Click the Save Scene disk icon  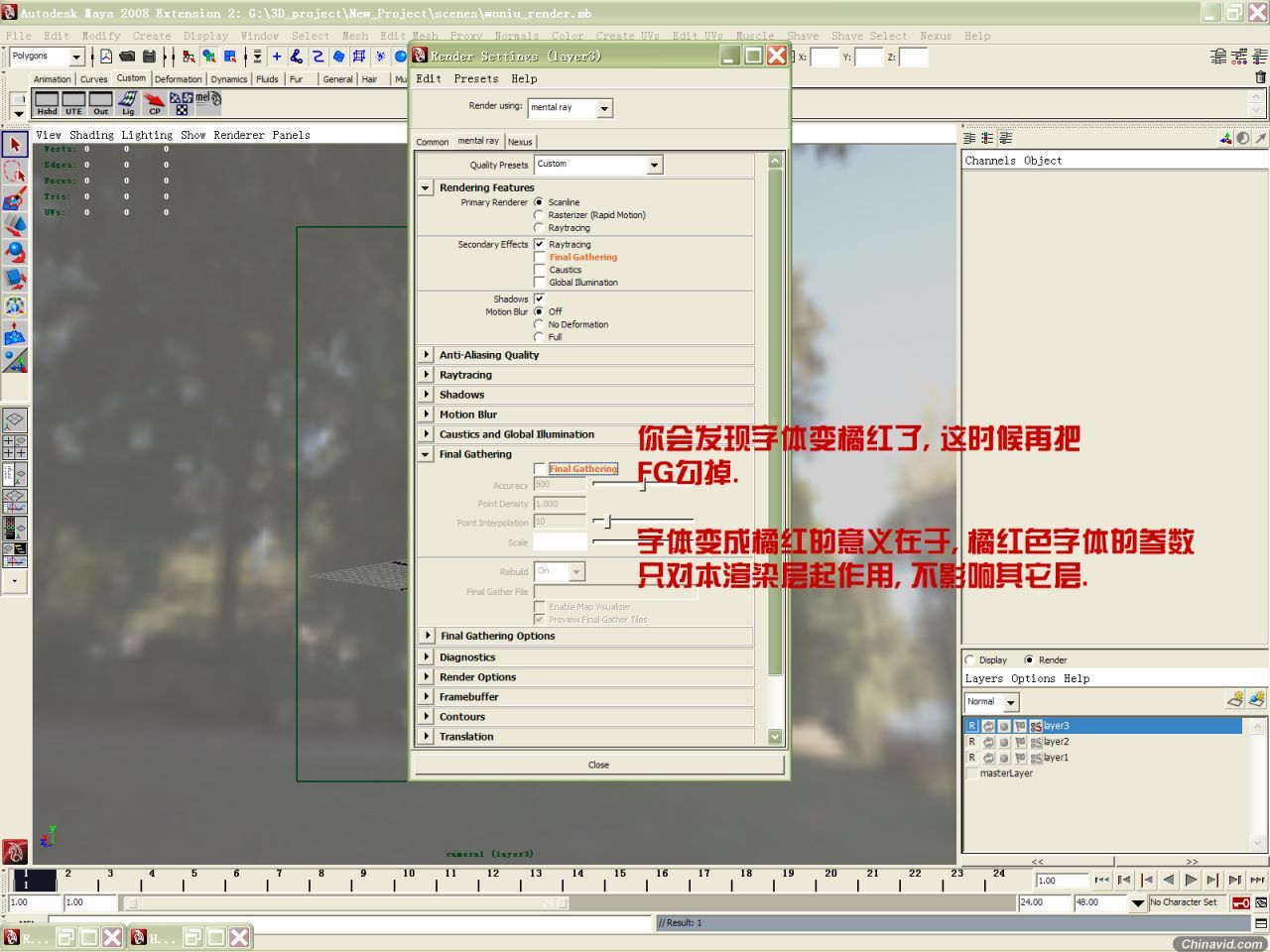pos(149,57)
